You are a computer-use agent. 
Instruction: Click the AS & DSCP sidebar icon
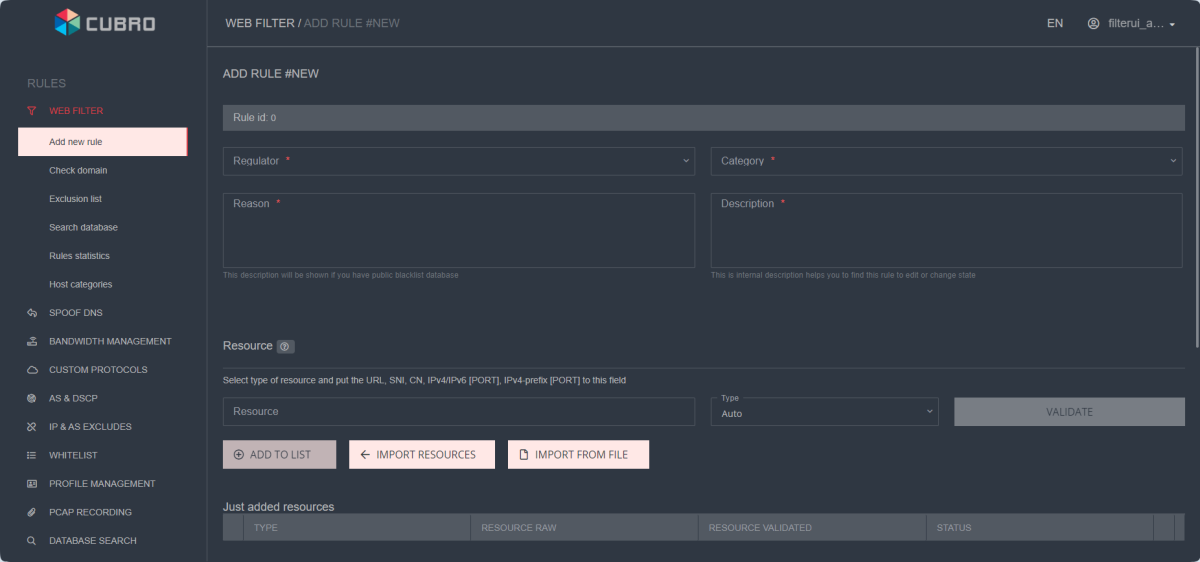(x=32, y=399)
